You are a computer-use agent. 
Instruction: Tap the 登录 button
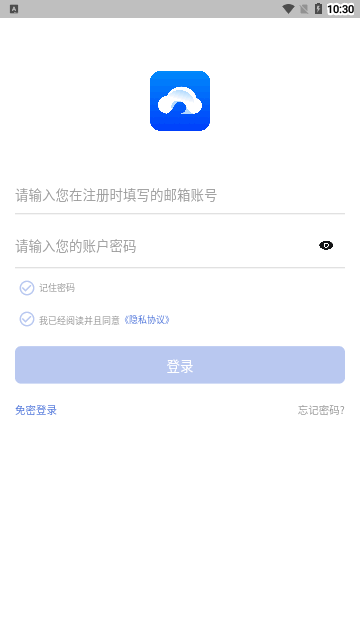pos(180,365)
